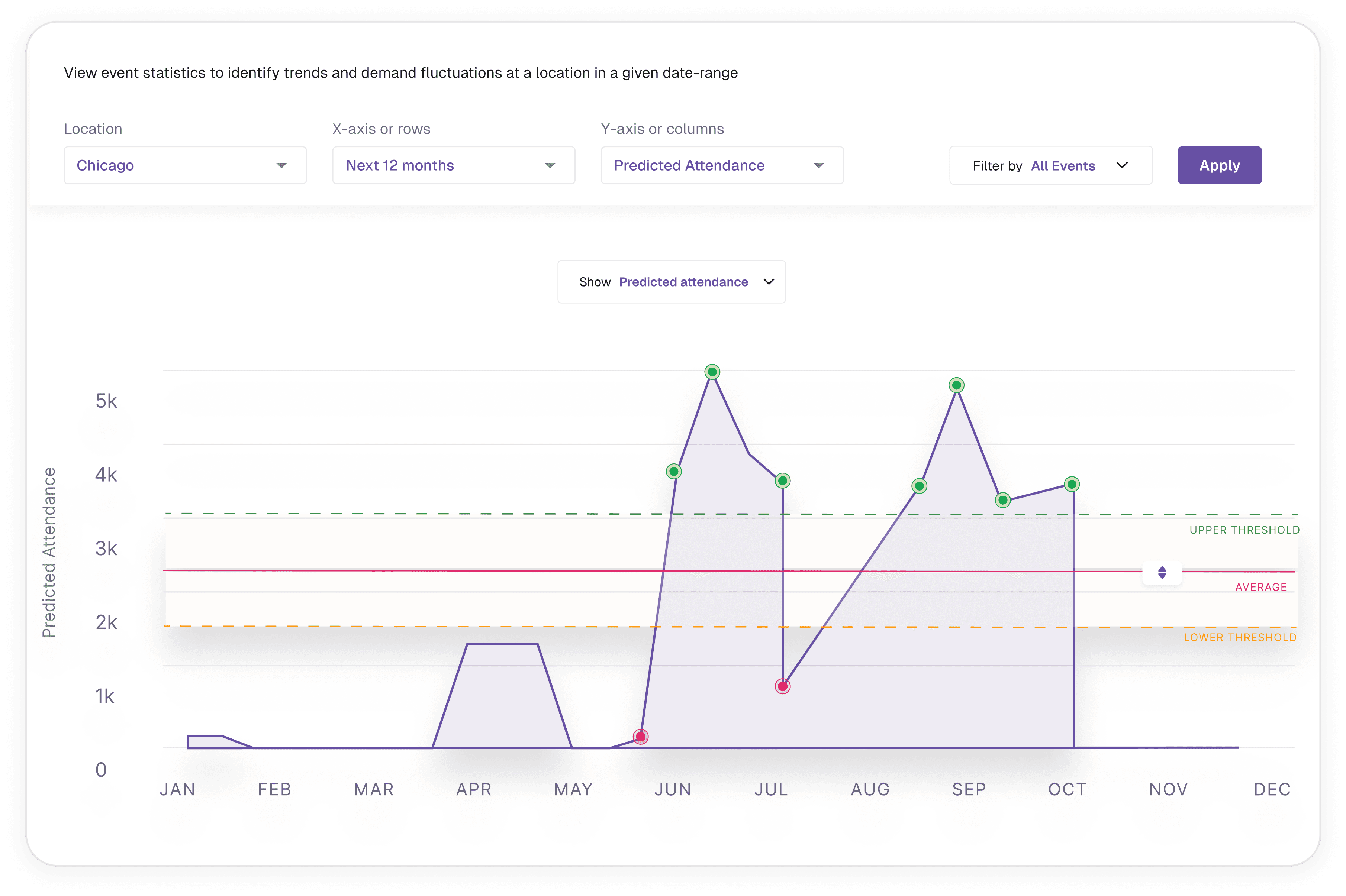Select the green marker above OCT
Image resolution: width=1346 pixels, height=896 pixels.
coord(1072,485)
